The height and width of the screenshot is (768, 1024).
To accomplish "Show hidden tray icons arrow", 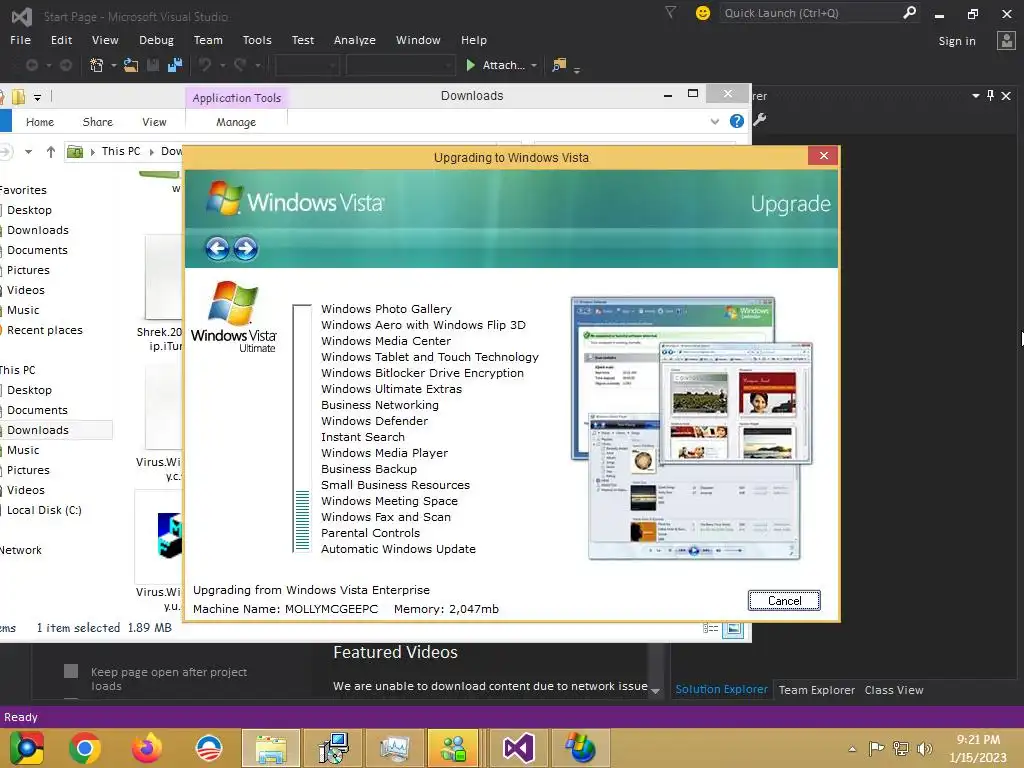I will [852, 748].
